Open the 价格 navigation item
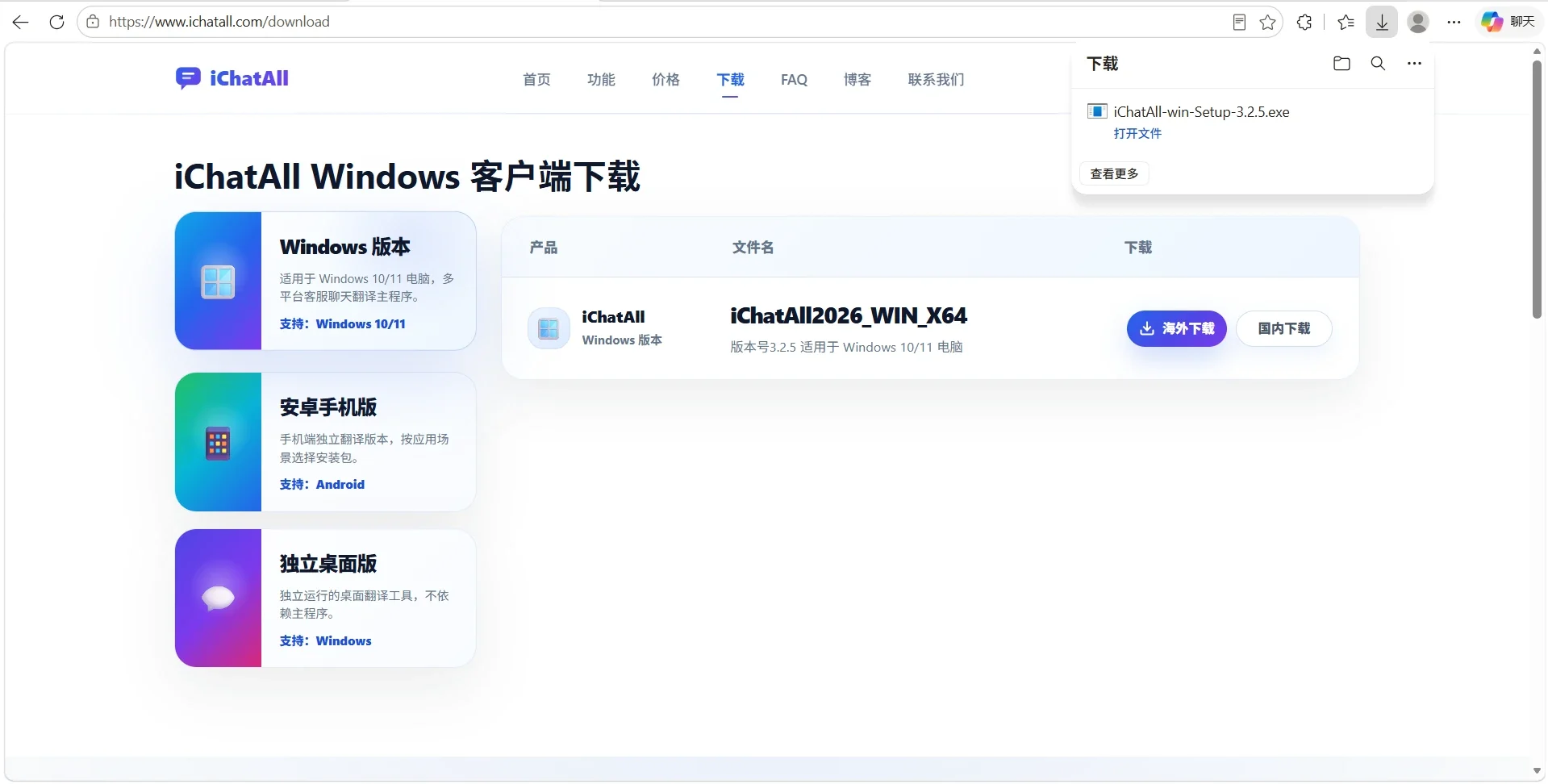 (666, 80)
